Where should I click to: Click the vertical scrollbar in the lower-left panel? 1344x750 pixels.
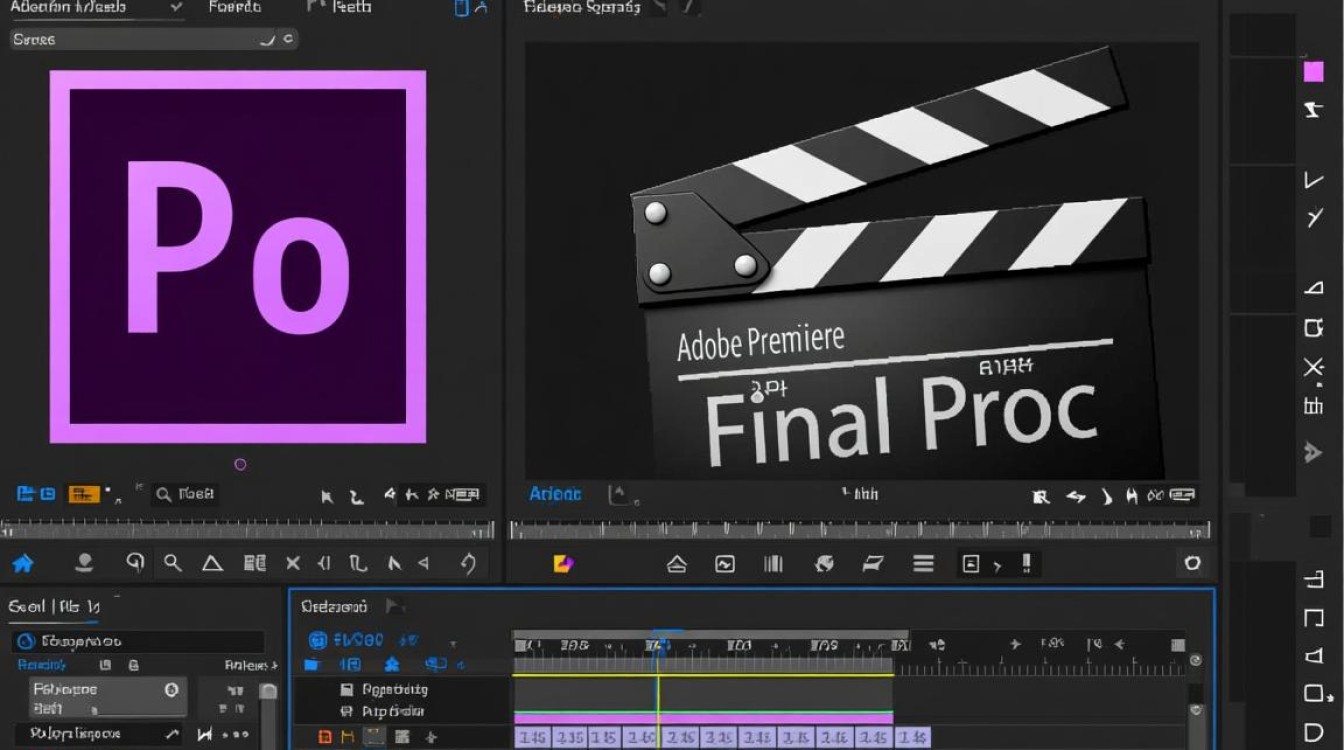coord(268,714)
